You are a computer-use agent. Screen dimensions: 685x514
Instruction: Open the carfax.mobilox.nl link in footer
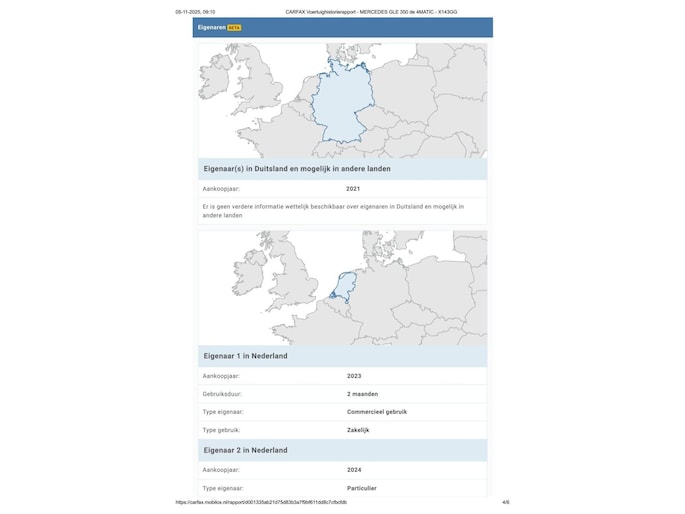click(x=261, y=502)
